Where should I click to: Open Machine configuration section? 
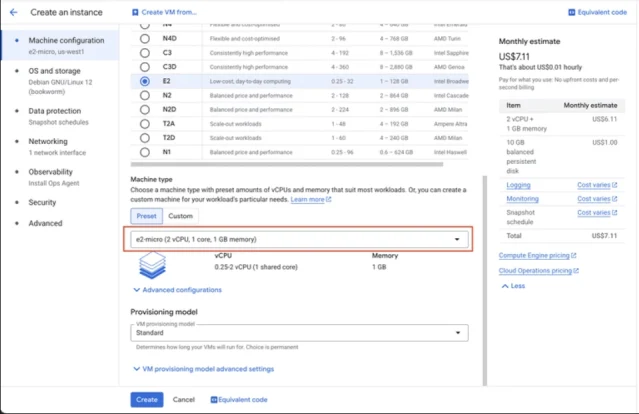click(x=60, y=45)
